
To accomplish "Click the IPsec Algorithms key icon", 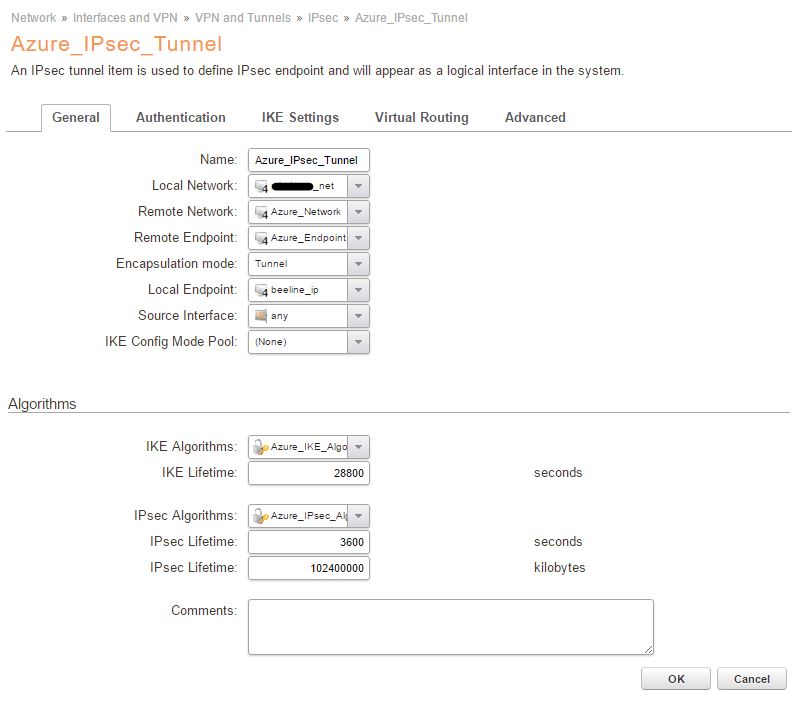I will 261,516.
